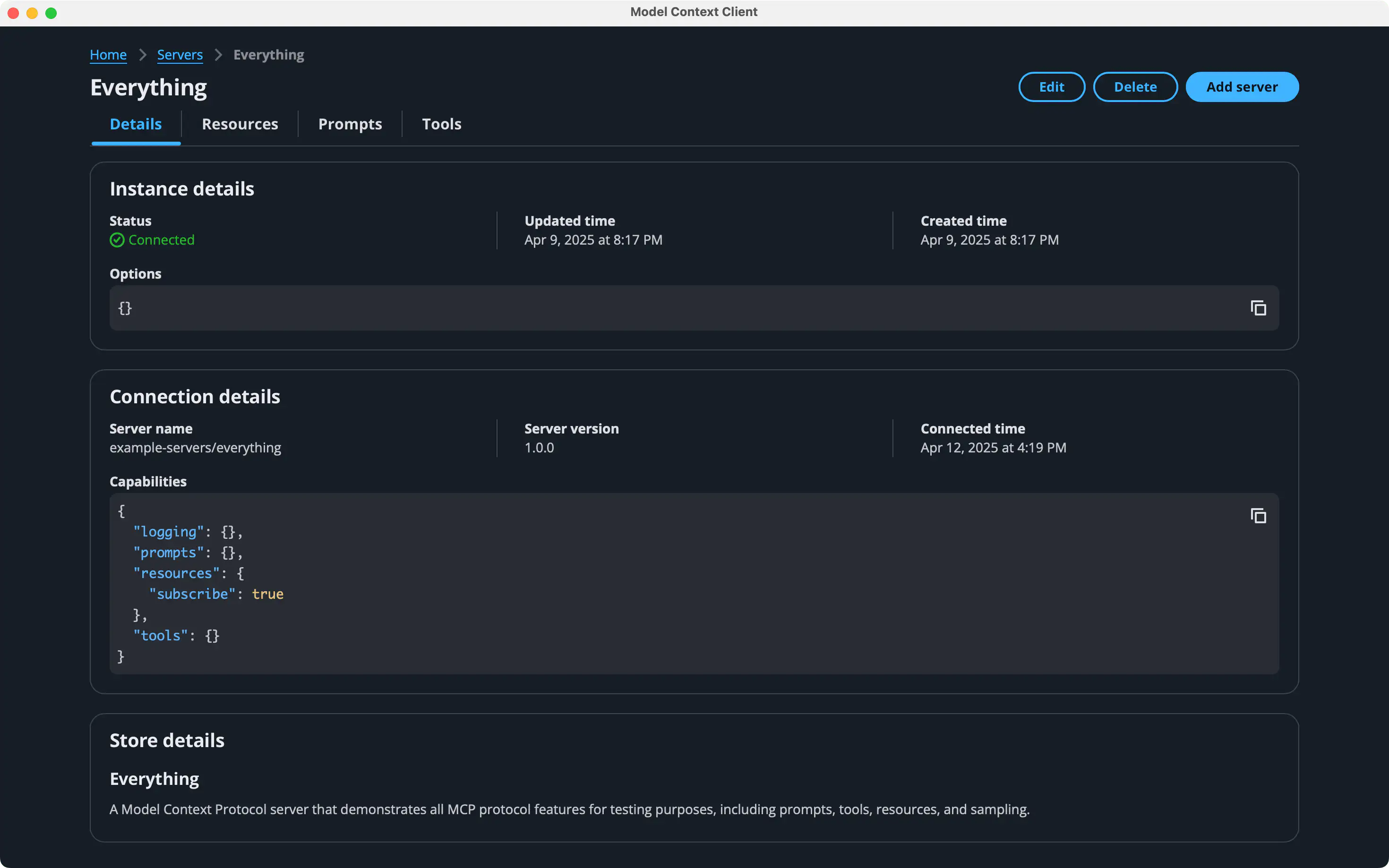Screen dimensions: 1389x868
Task: Open the Prompts tab
Action: 350,124
